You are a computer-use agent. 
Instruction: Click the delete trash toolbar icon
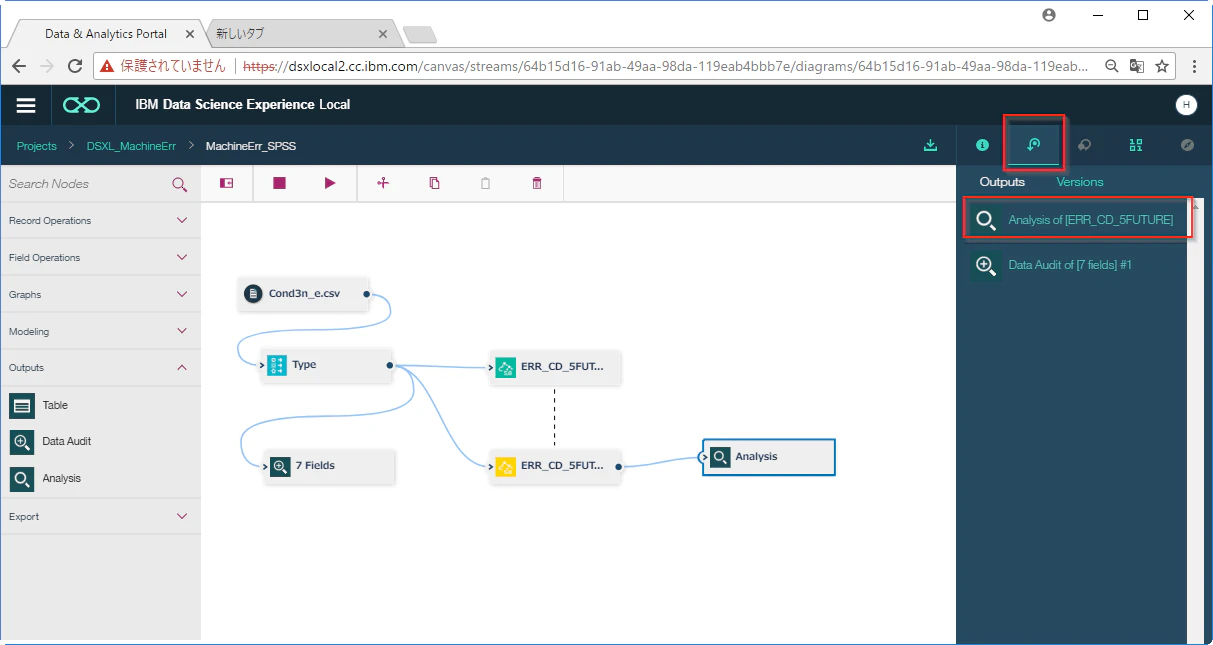click(537, 184)
